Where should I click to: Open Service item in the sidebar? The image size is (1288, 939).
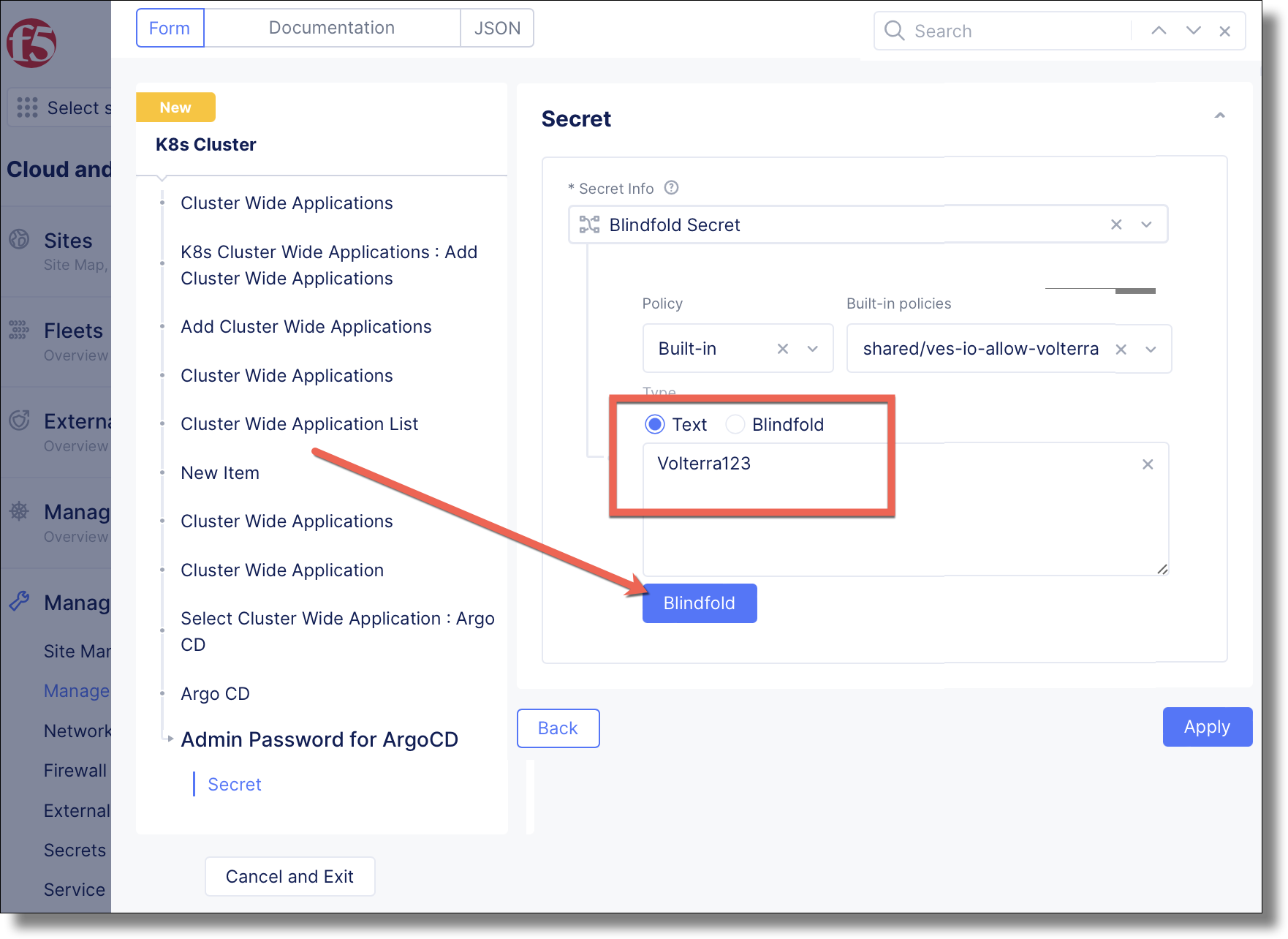point(75,889)
